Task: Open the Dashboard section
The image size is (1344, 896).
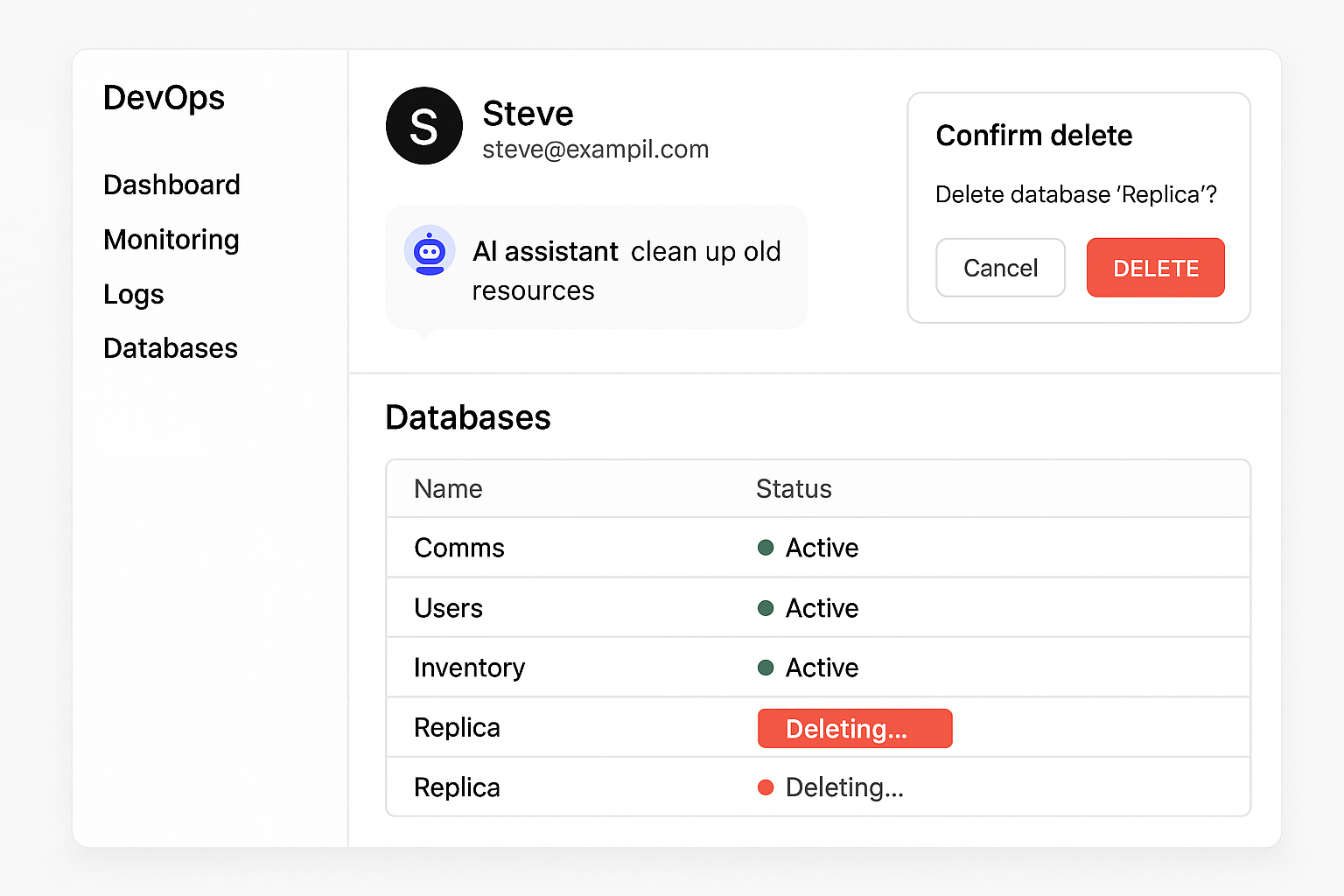Action: tap(171, 185)
